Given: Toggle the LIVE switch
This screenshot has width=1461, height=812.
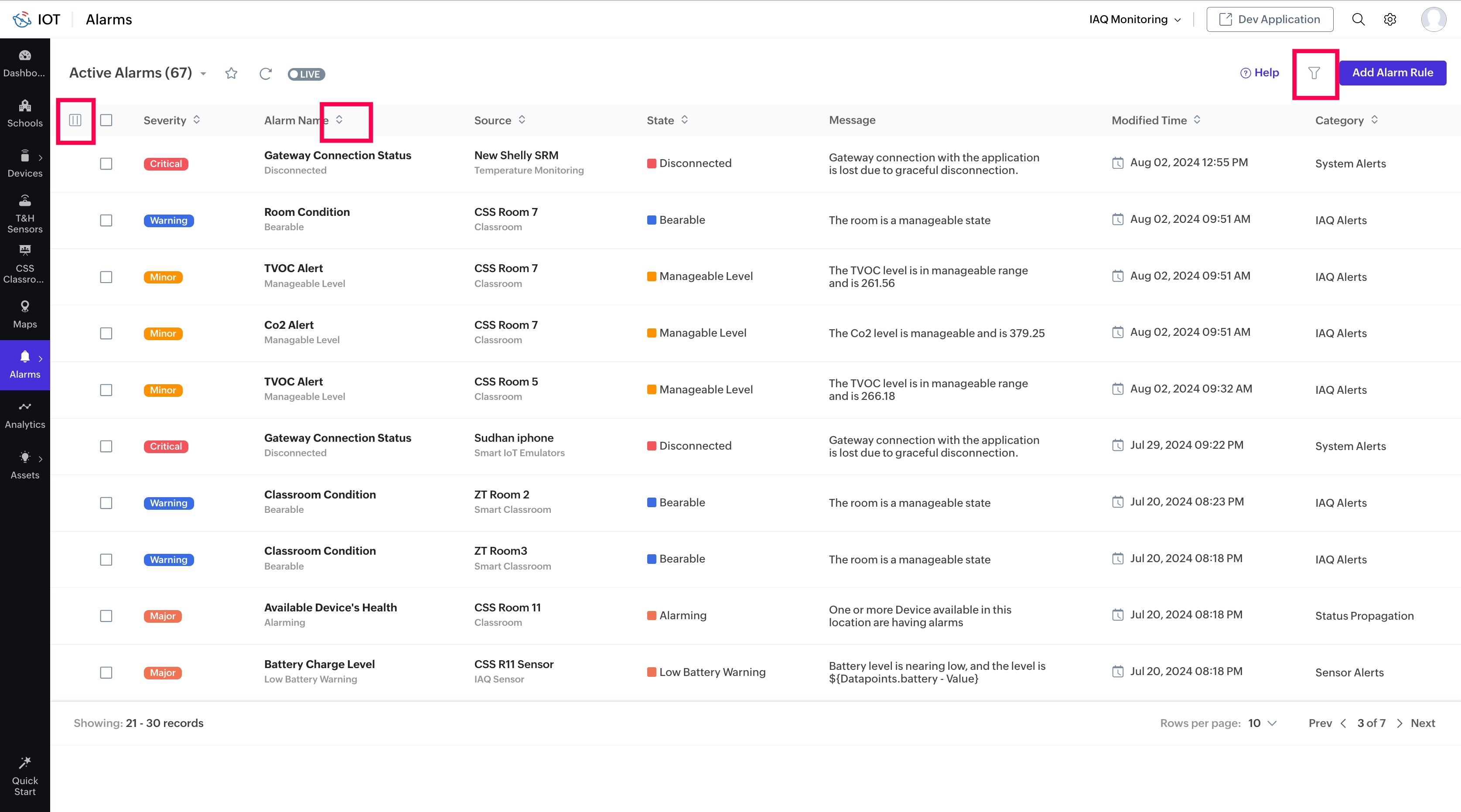Looking at the screenshot, I should pyautogui.click(x=306, y=74).
